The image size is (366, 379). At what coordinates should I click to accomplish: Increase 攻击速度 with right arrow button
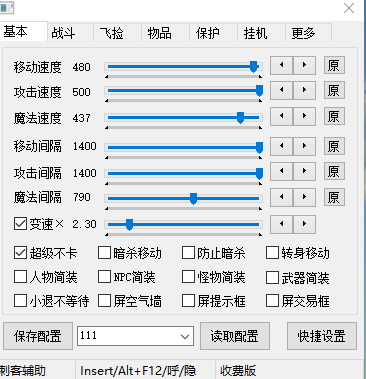[304, 90]
